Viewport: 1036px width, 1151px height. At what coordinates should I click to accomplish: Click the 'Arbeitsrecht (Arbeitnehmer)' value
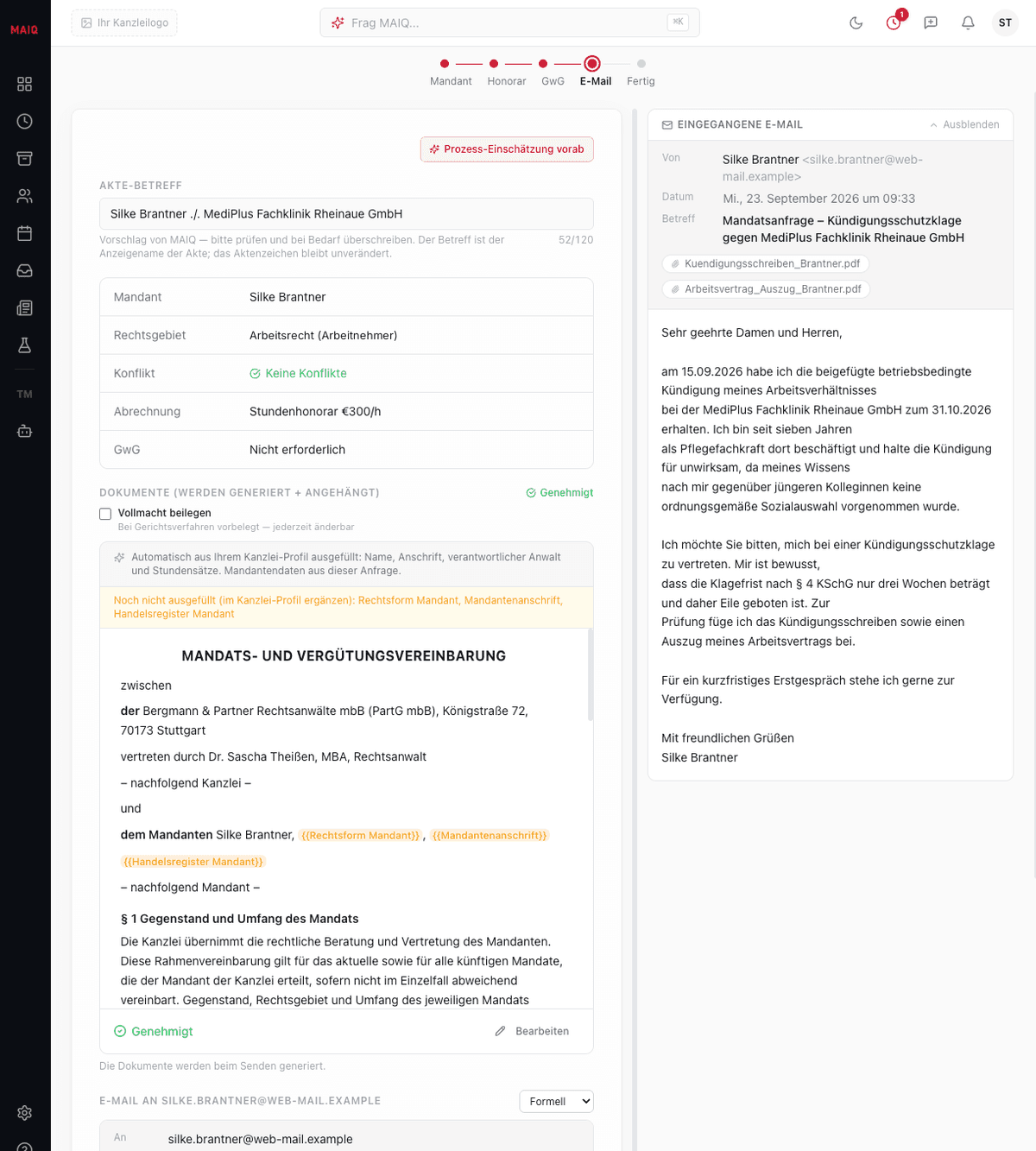tap(324, 336)
